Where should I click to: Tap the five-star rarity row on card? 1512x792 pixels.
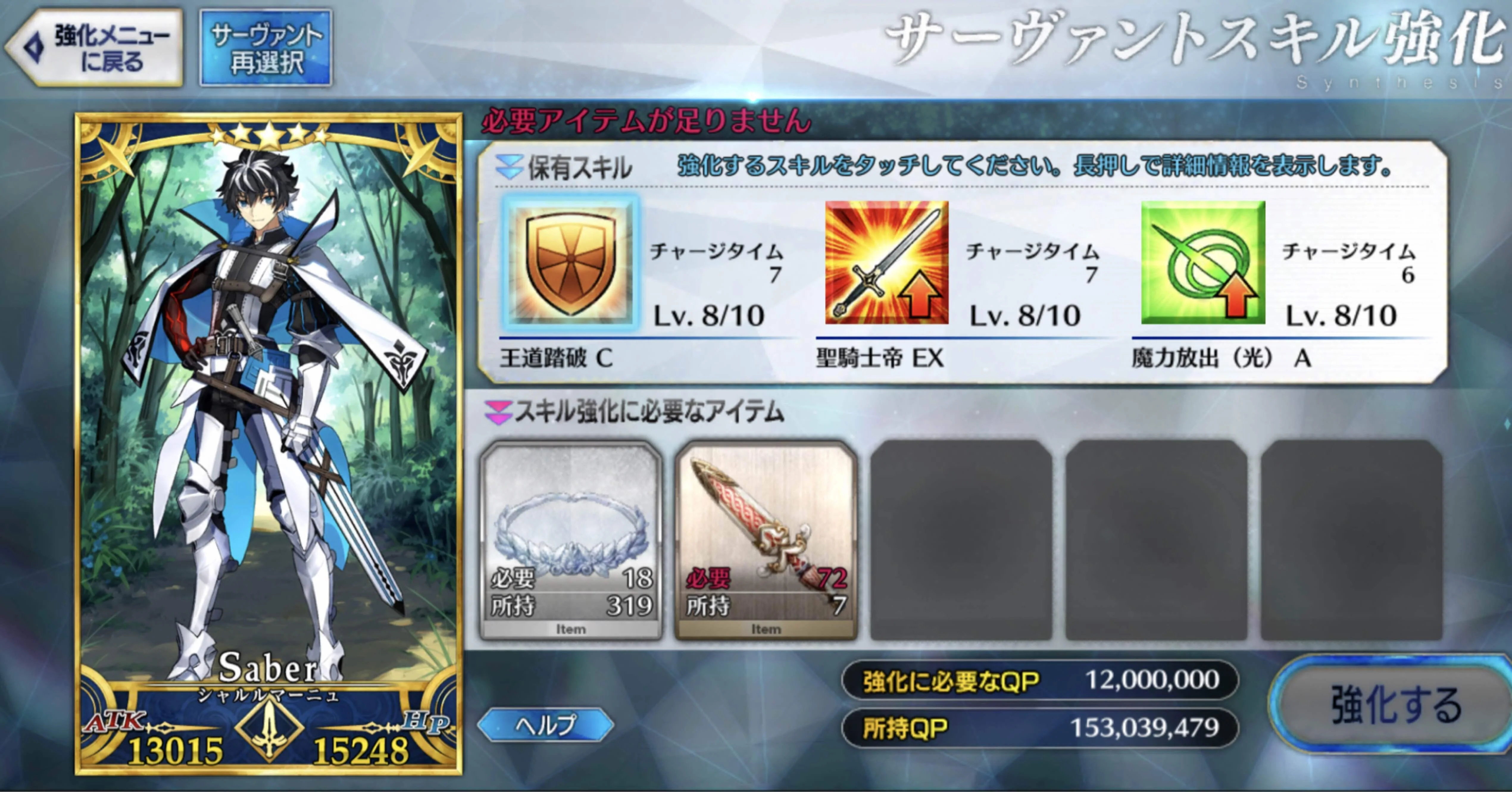pos(269,135)
